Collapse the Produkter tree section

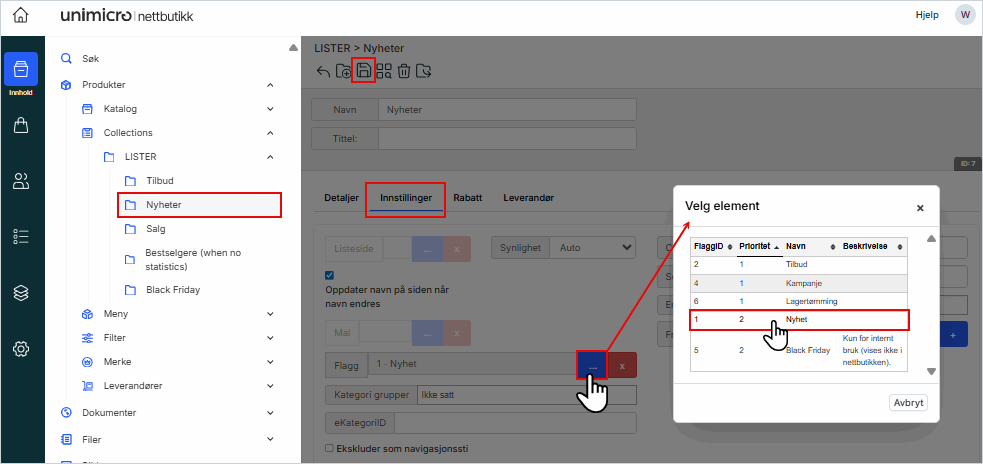pos(270,85)
